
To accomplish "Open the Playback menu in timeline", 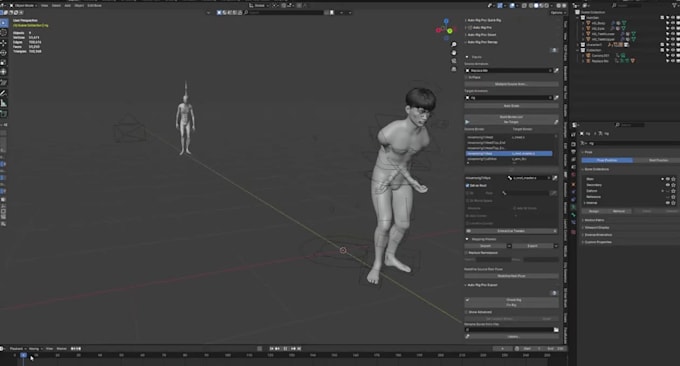I will (x=17, y=349).
